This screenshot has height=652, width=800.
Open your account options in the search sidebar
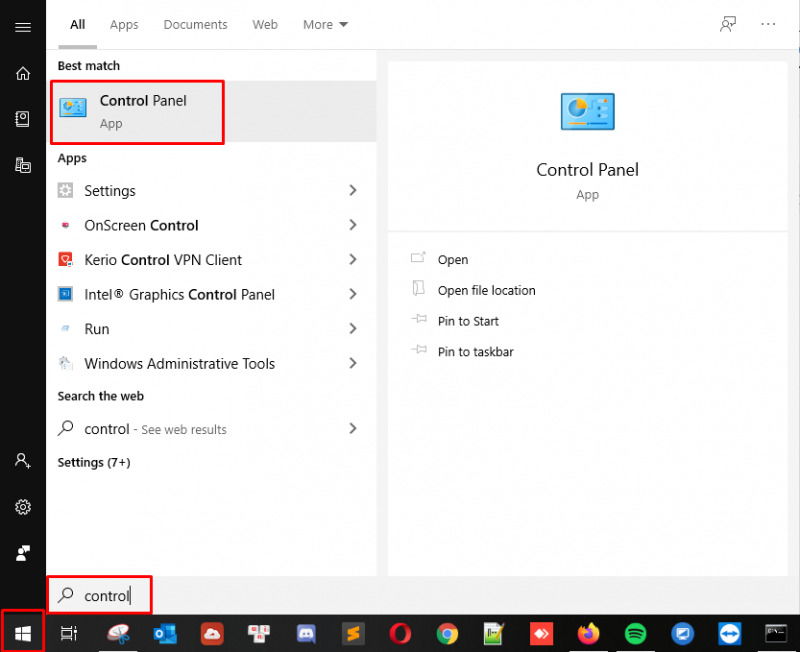pyautogui.click(x=22, y=461)
